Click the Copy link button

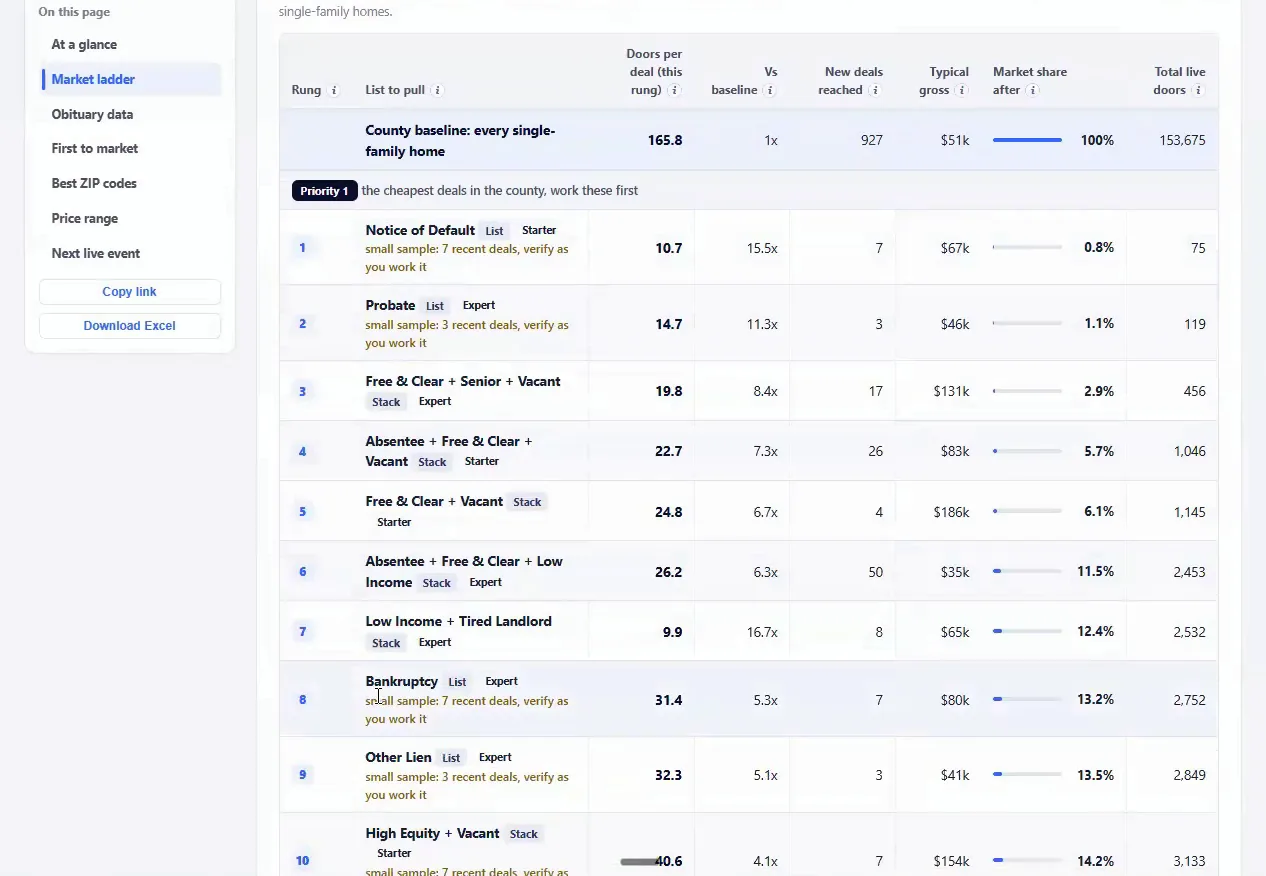[x=130, y=292]
